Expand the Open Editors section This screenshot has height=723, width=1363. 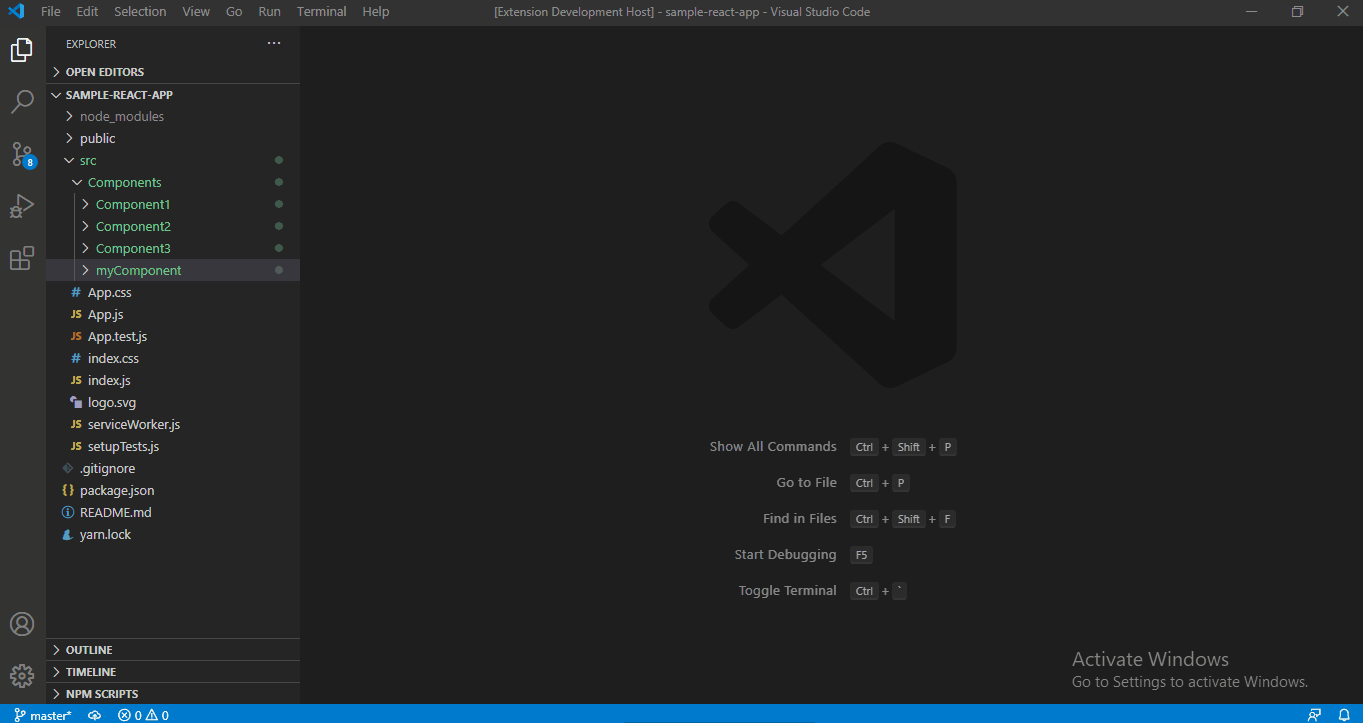(173, 72)
